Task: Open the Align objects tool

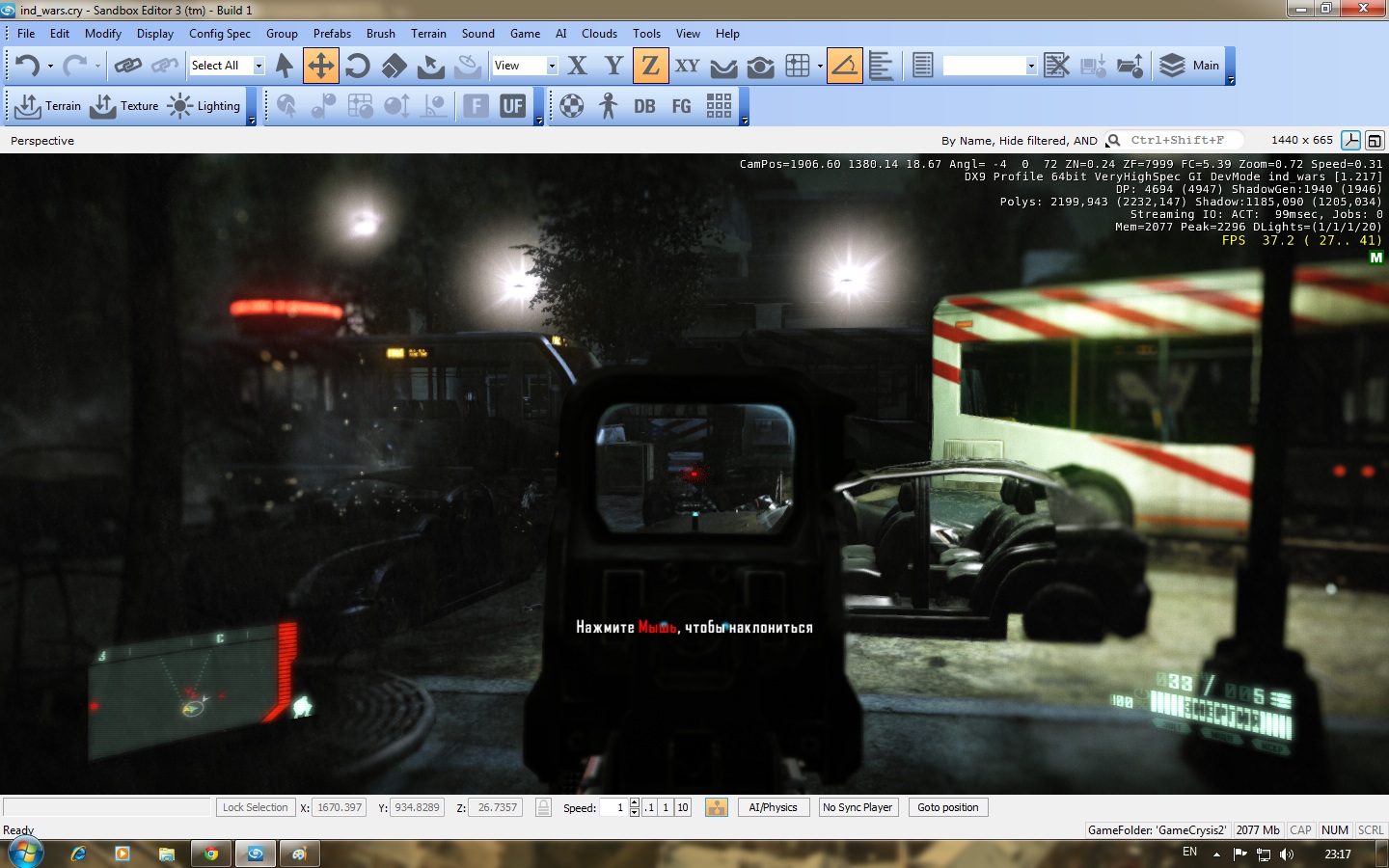Action: click(x=881, y=66)
